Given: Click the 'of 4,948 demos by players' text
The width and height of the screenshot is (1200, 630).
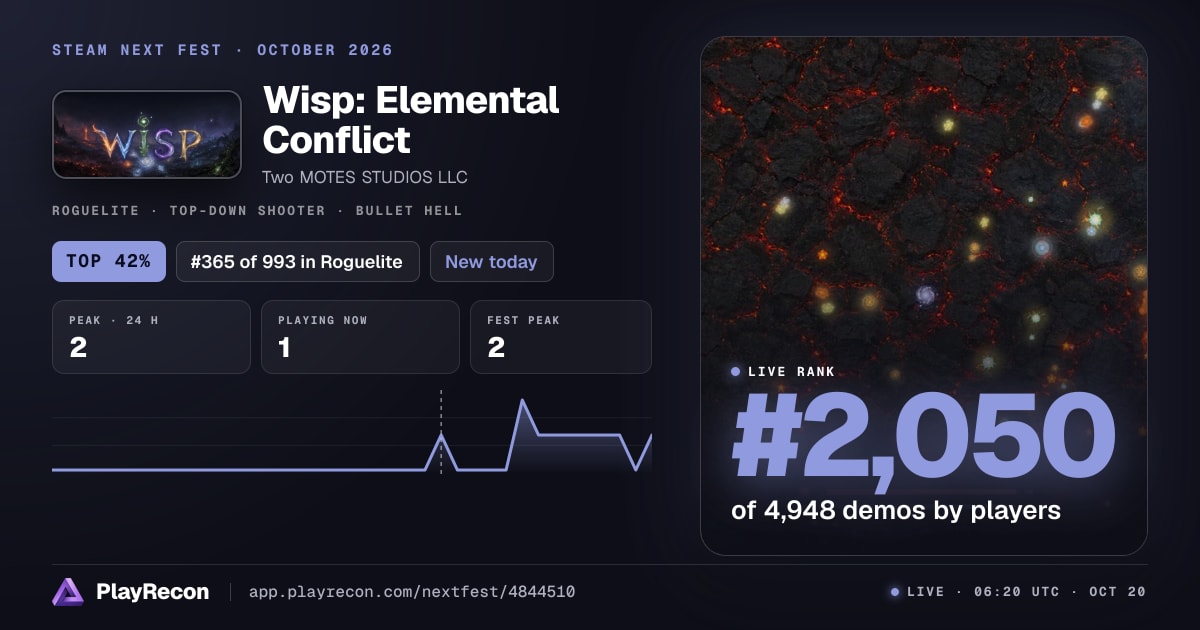Looking at the screenshot, I should (x=895, y=510).
